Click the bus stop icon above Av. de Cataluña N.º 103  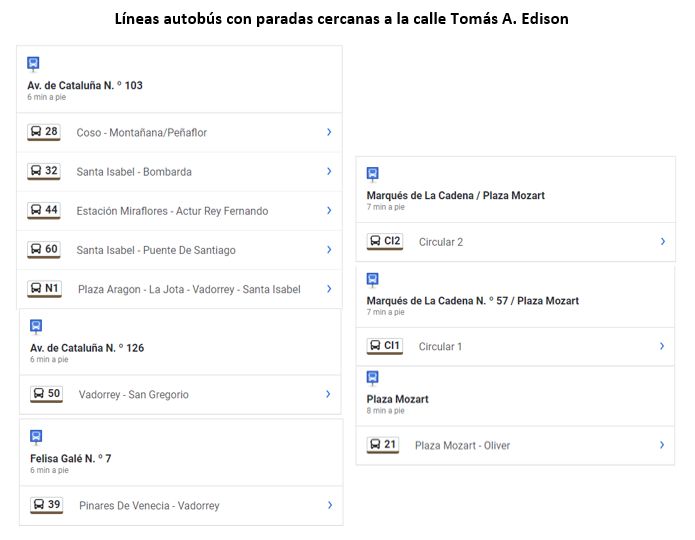coord(33,63)
